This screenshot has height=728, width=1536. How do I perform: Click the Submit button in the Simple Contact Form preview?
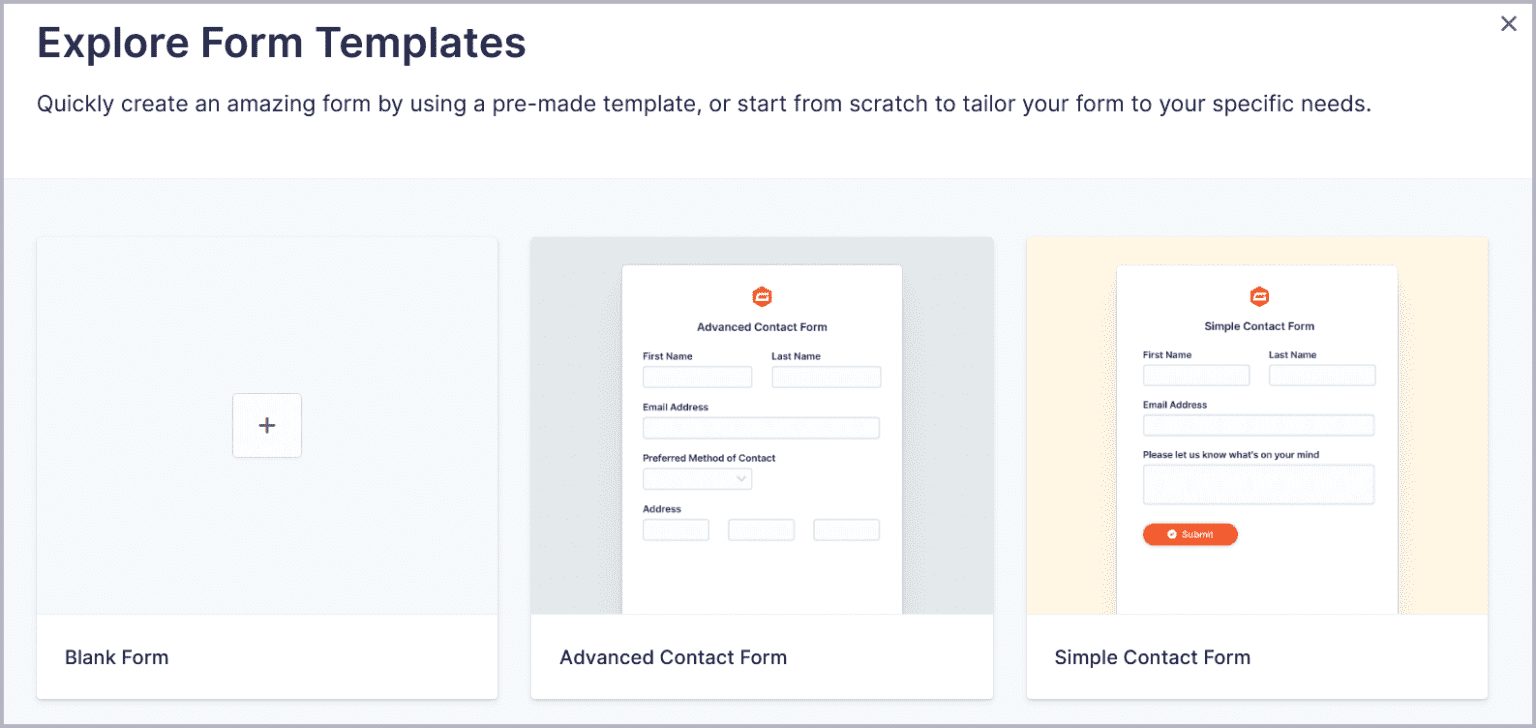point(1190,534)
